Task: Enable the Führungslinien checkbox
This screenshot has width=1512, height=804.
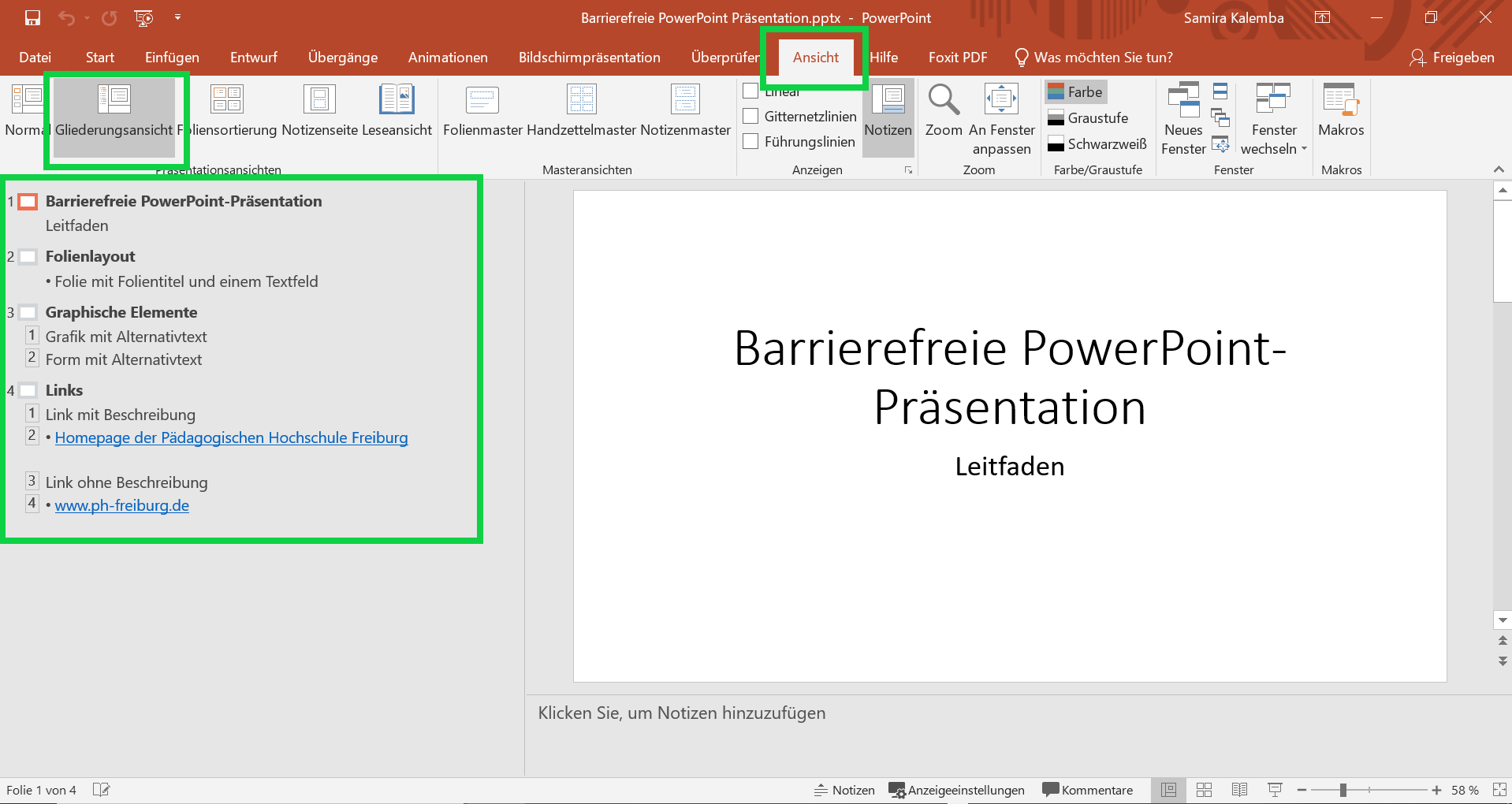Action: point(750,142)
